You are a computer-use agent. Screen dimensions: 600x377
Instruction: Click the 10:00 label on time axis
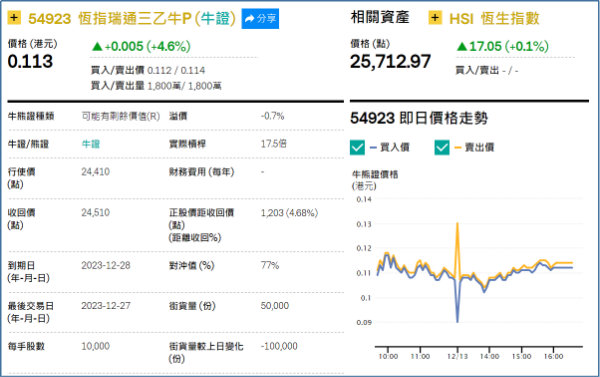(388, 356)
